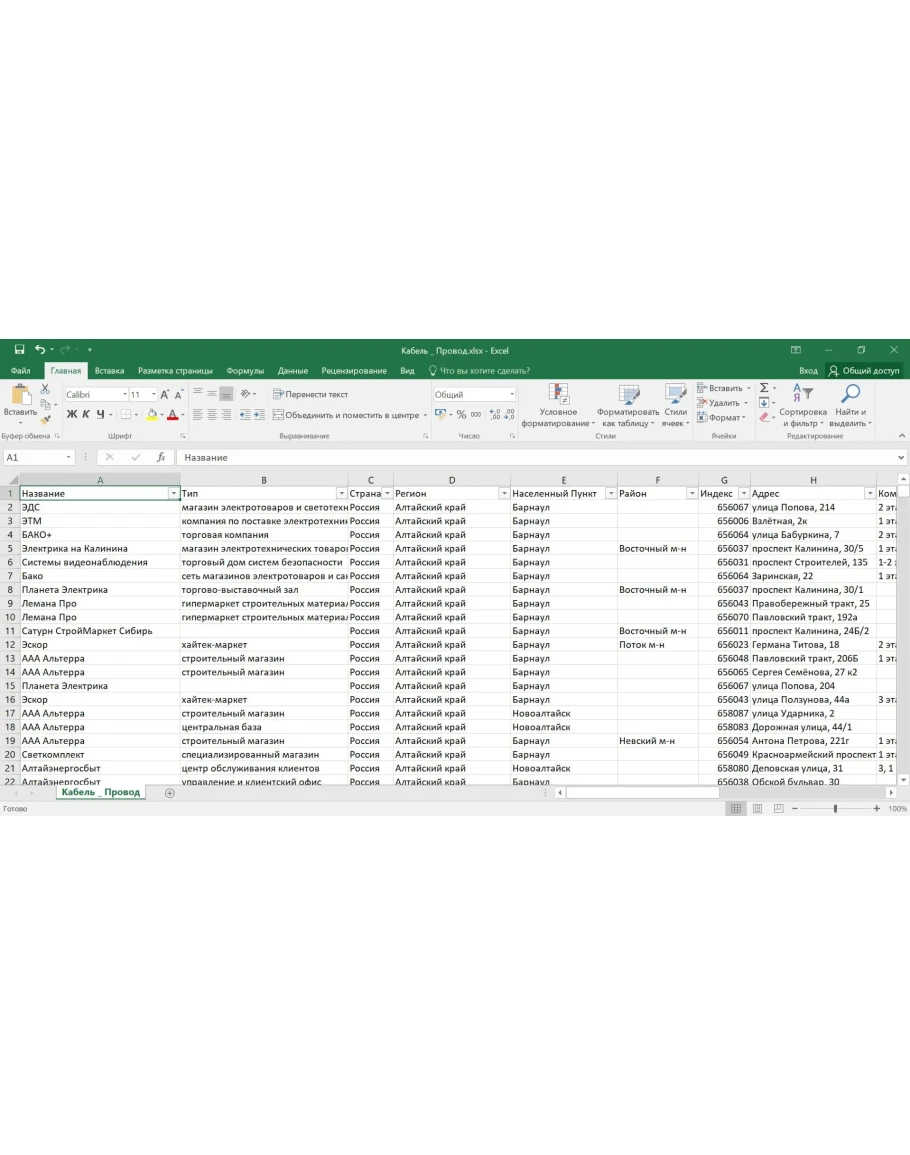Click the AutoSum sigma icon
The width and height of the screenshot is (910, 1155).
[764, 388]
